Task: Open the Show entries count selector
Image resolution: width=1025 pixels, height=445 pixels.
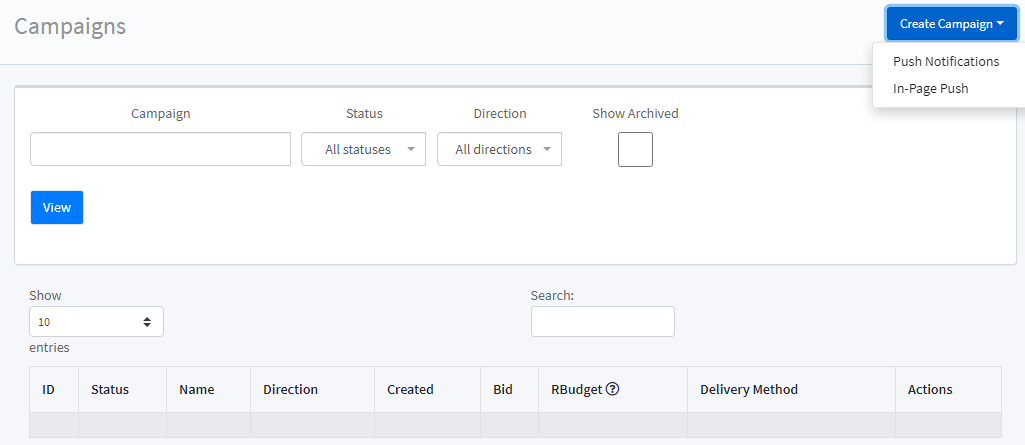Action: (96, 322)
